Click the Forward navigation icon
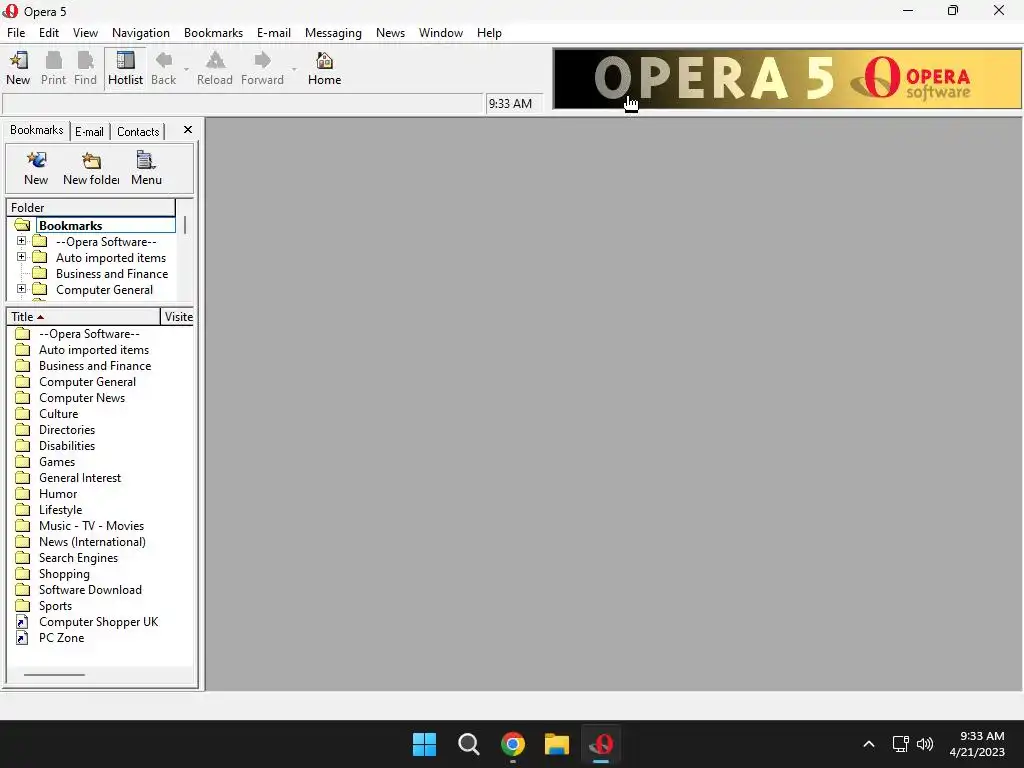The image size is (1024, 768). coord(262,68)
